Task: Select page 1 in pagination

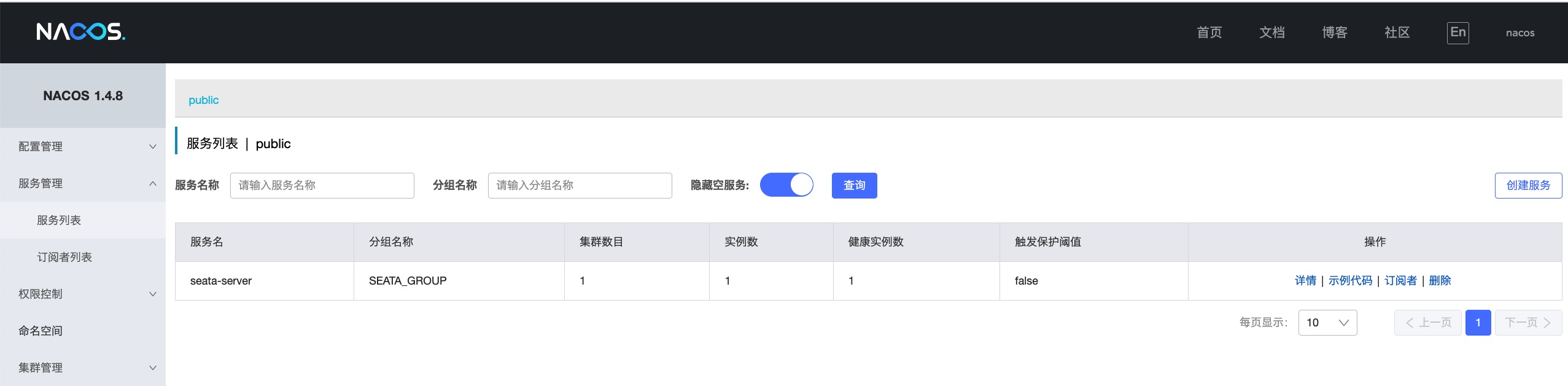Action: click(1478, 323)
